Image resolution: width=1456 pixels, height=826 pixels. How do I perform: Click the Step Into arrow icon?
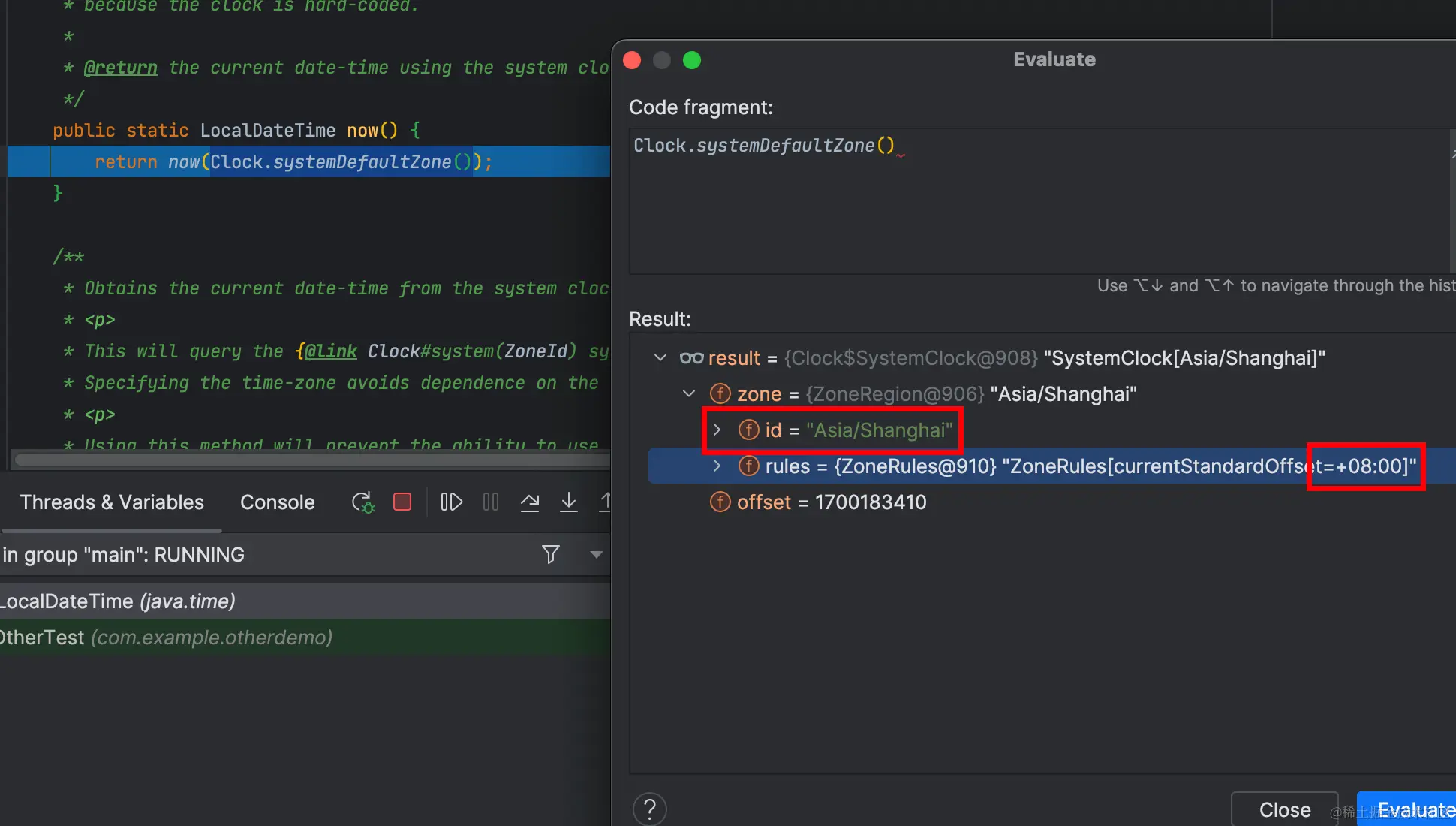pos(569,502)
